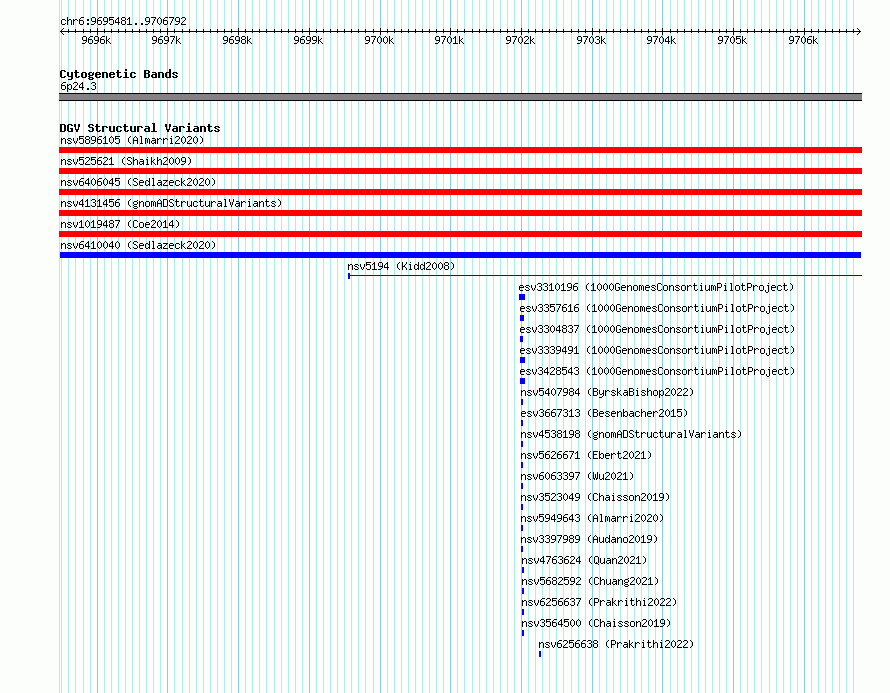Open nsv4538198 (gnomADStructuralVariants) label

click(x=631, y=434)
